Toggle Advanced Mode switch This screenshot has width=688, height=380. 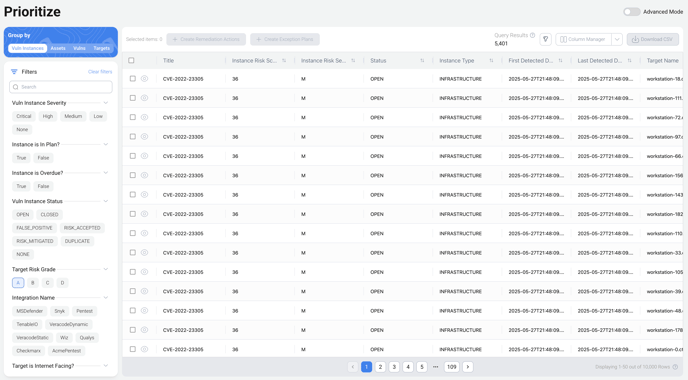pos(632,12)
